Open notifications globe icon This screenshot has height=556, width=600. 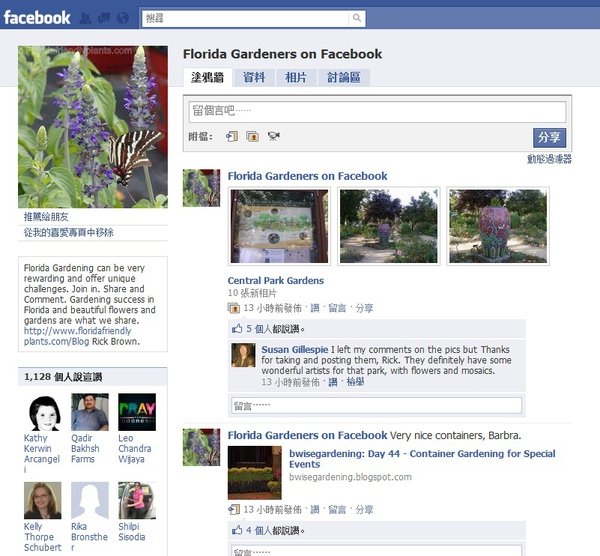pyautogui.click(x=123, y=18)
